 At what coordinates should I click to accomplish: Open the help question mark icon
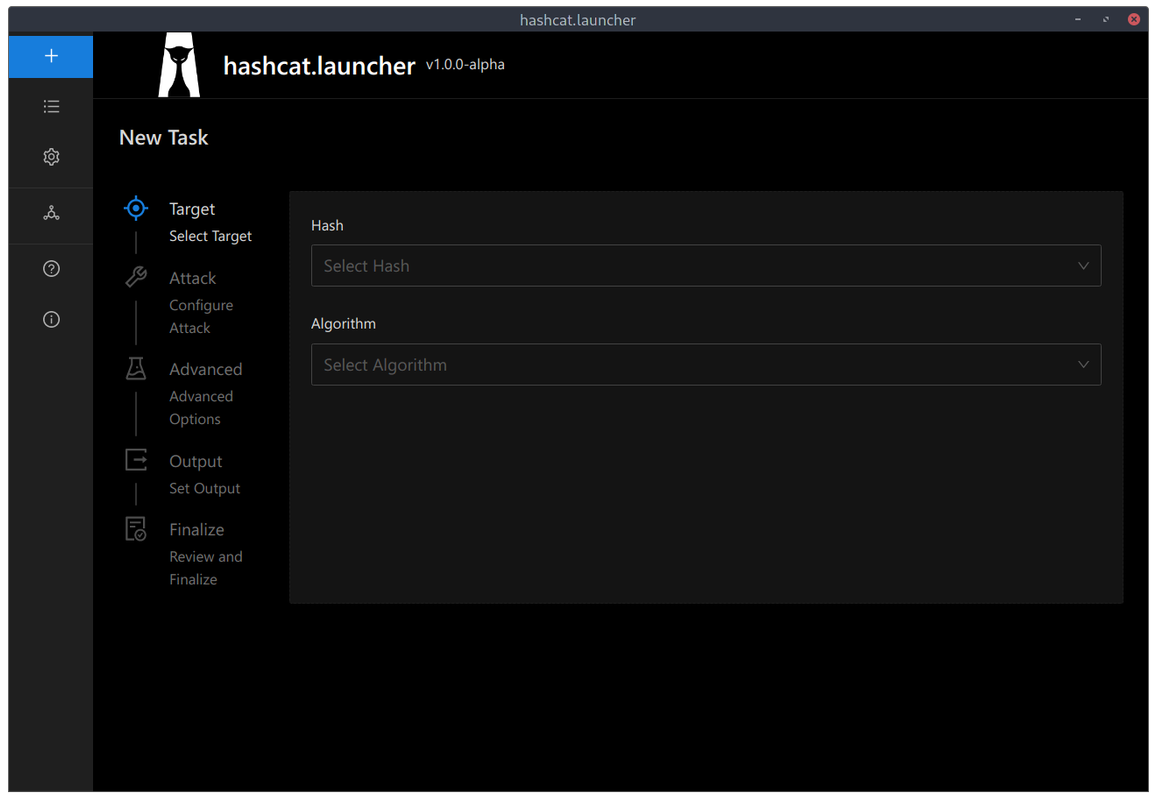51,269
